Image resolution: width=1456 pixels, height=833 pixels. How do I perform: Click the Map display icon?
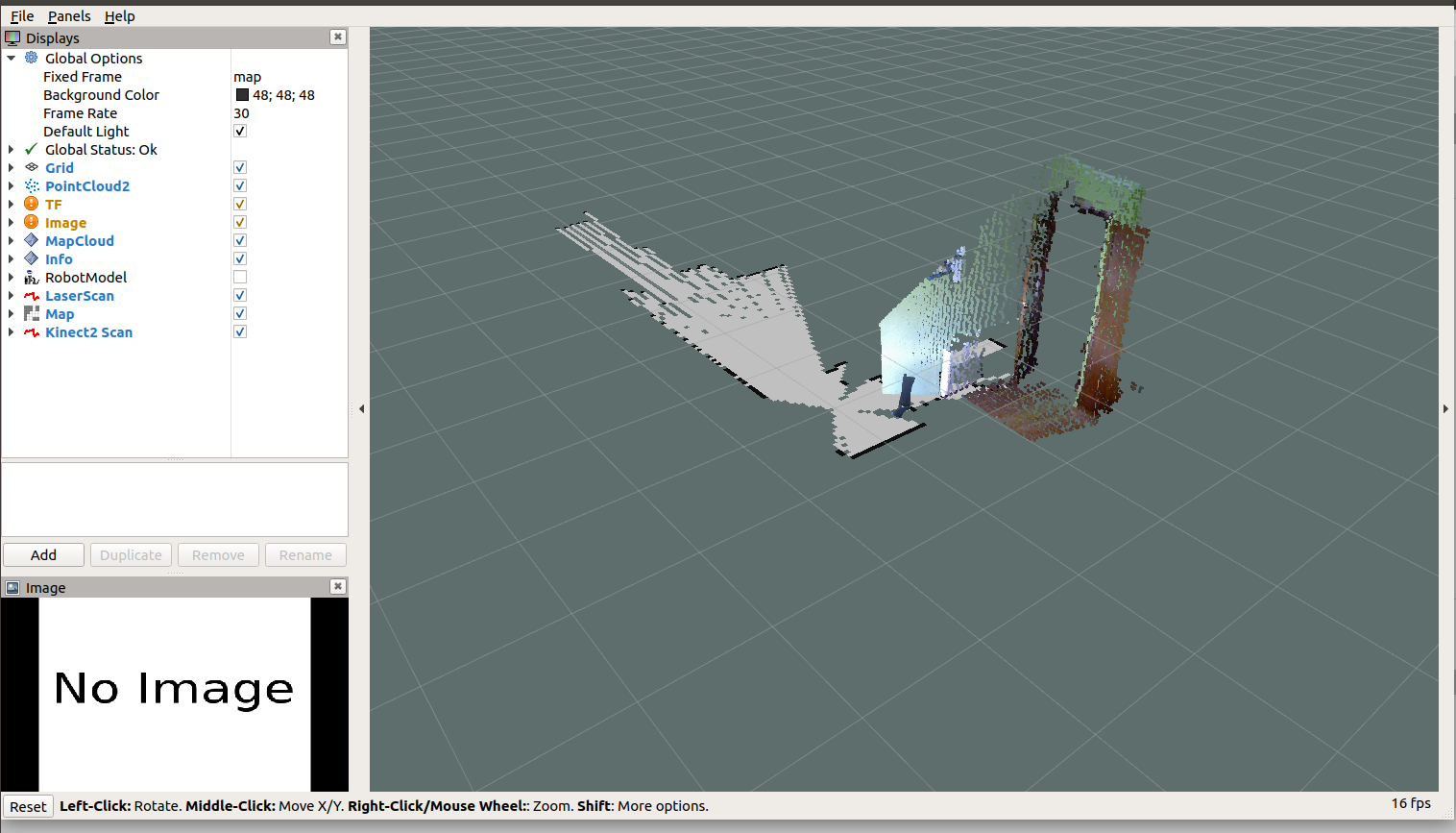click(32, 314)
